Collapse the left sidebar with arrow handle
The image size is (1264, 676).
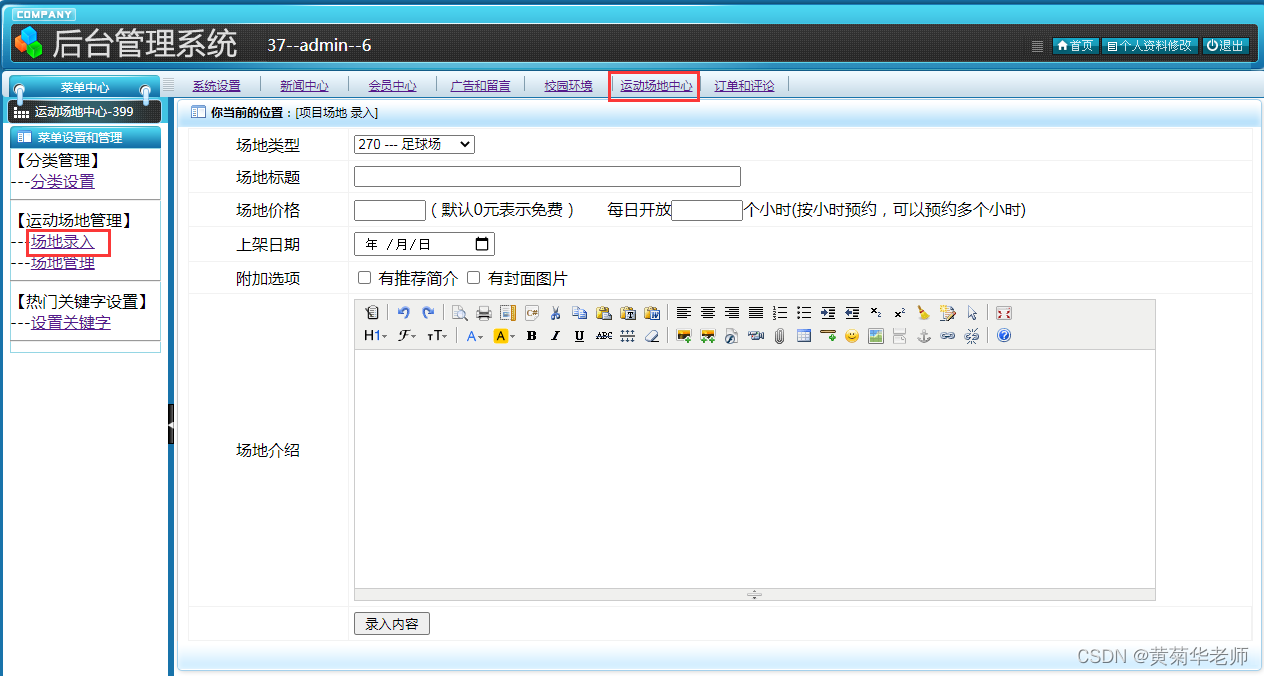click(x=171, y=425)
